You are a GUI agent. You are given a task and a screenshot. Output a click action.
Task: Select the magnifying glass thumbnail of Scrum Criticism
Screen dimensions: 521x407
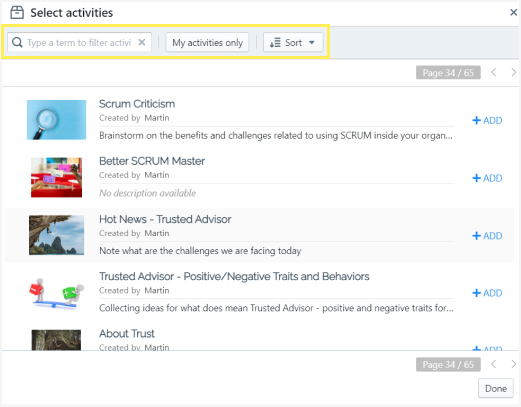click(x=56, y=120)
